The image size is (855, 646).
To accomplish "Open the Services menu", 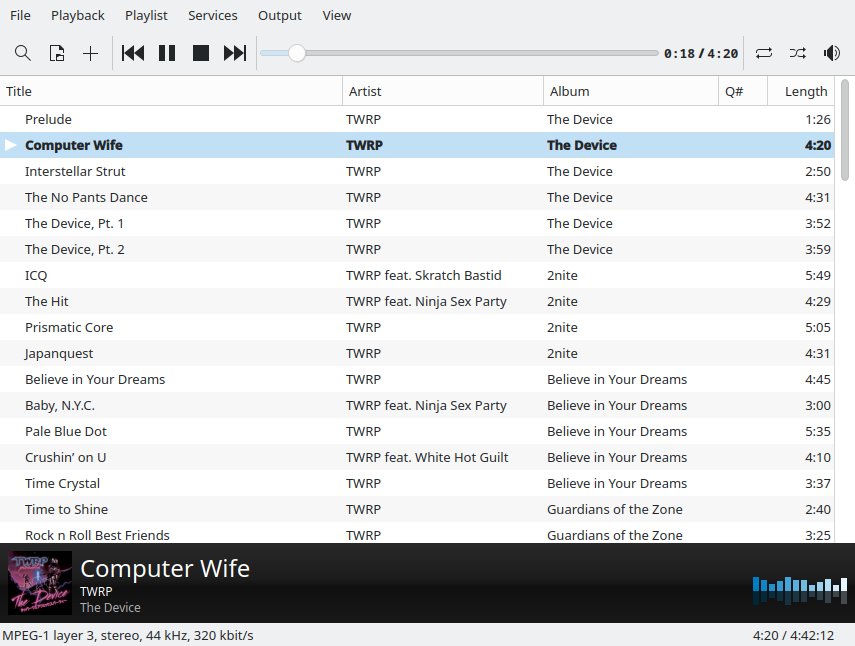I will point(213,15).
